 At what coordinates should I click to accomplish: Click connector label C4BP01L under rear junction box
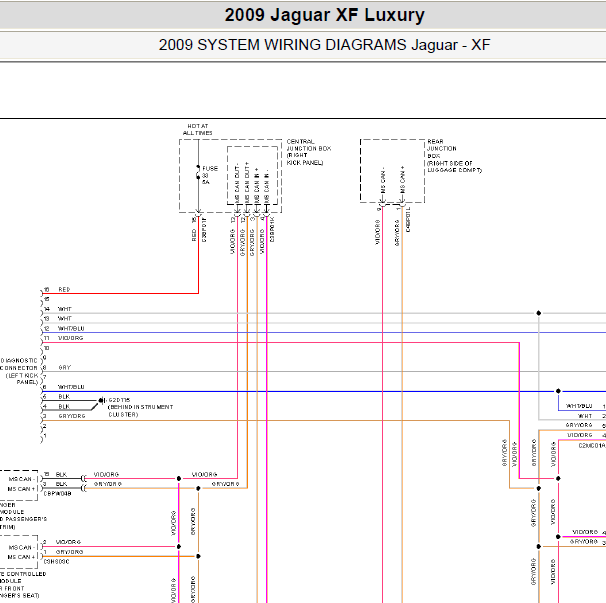tap(408, 220)
